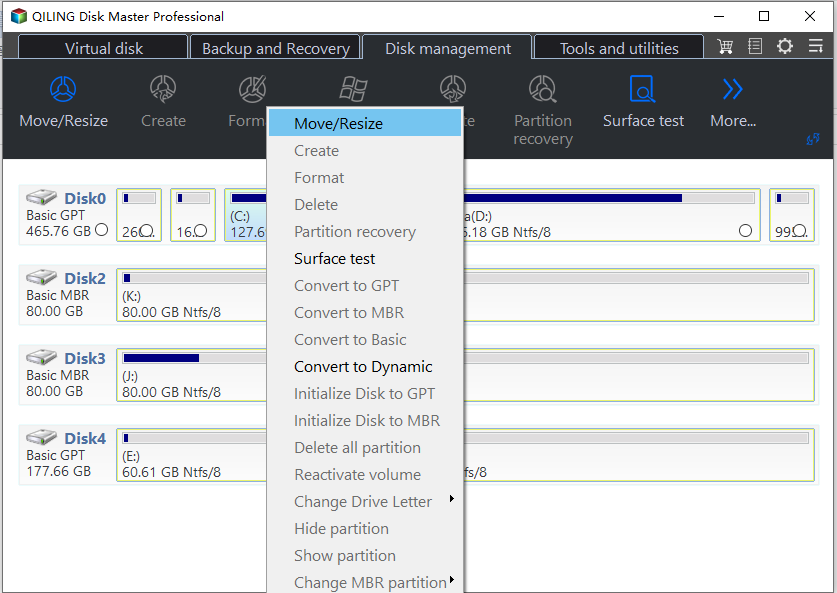This screenshot has width=837, height=593.
Task: Open the Tools and utilities tab
Action: pos(619,48)
